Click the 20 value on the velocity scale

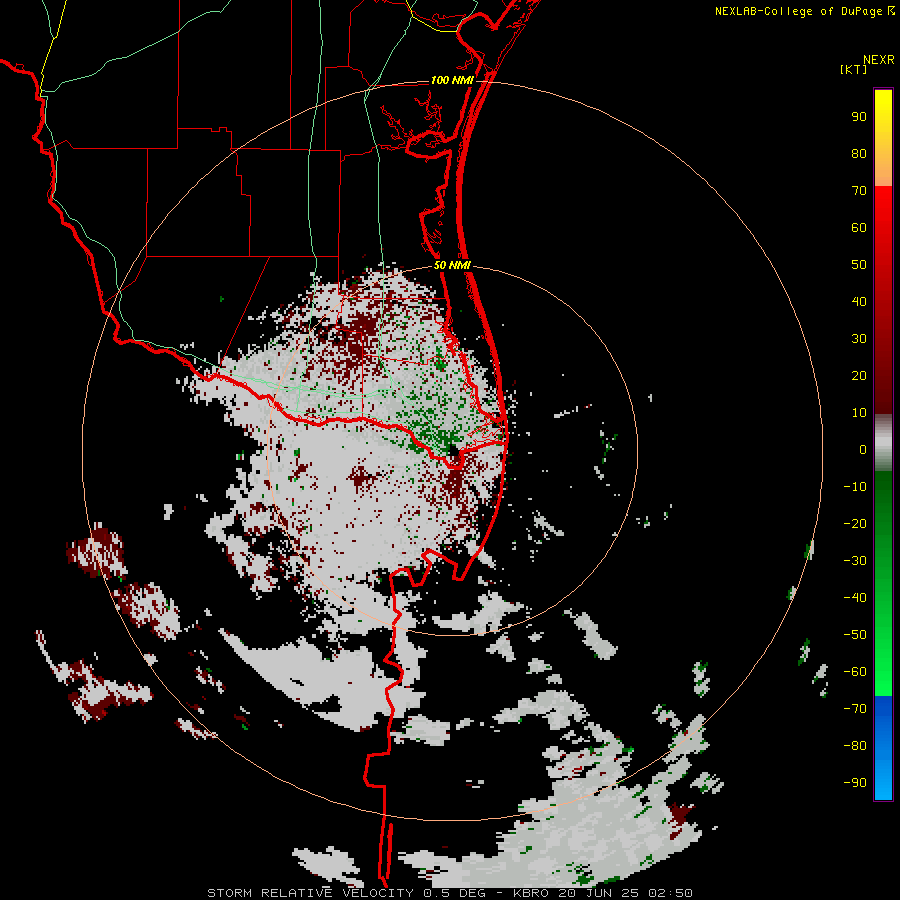859,376
